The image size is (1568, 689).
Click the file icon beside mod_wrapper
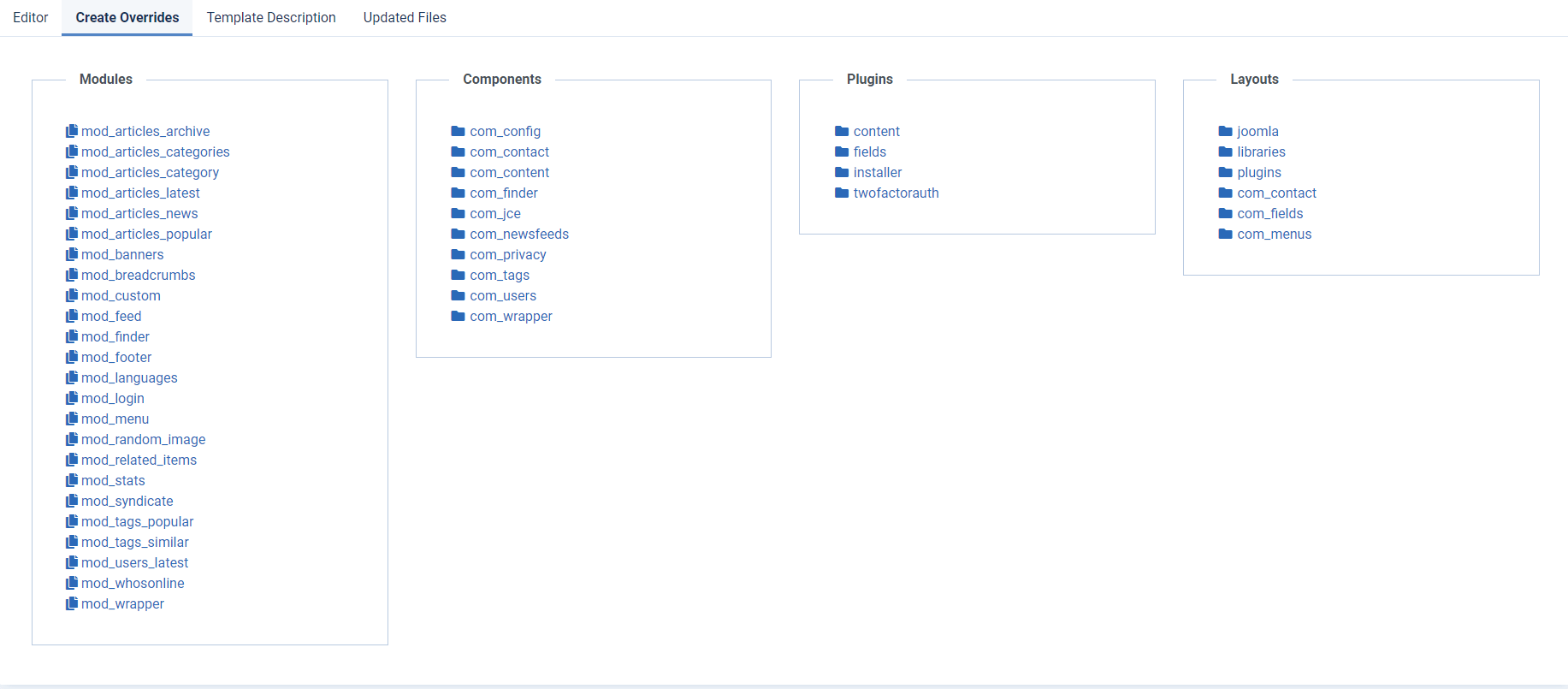click(x=72, y=603)
